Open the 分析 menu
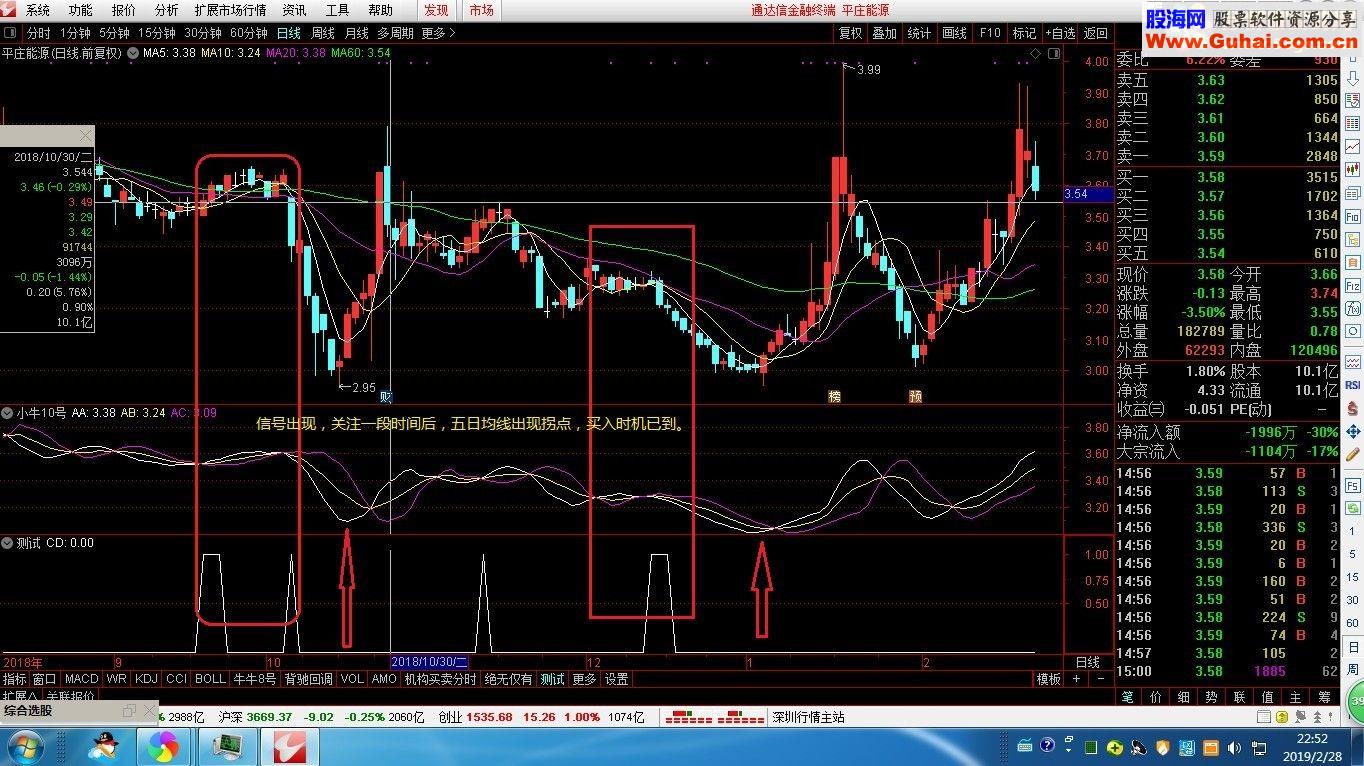The height and width of the screenshot is (766, 1364). point(167,10)
